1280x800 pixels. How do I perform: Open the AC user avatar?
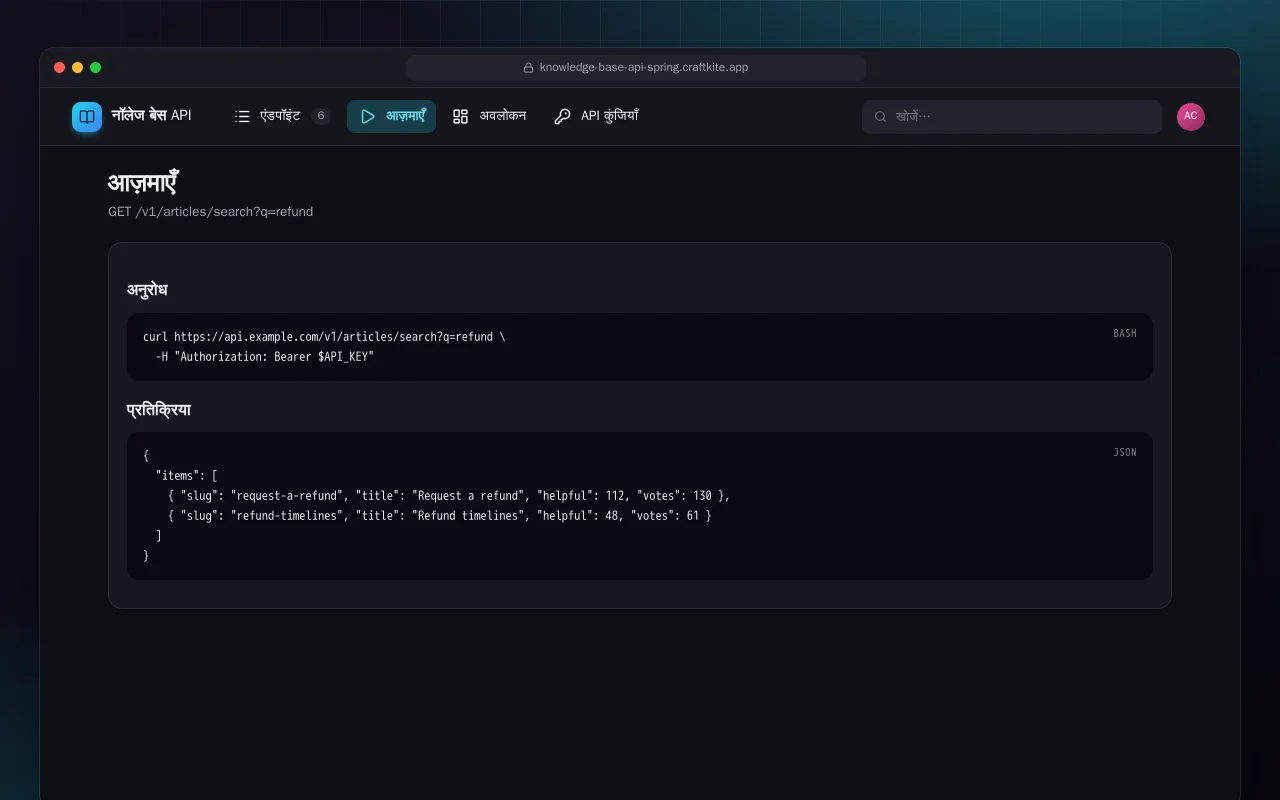[1191, 116]
